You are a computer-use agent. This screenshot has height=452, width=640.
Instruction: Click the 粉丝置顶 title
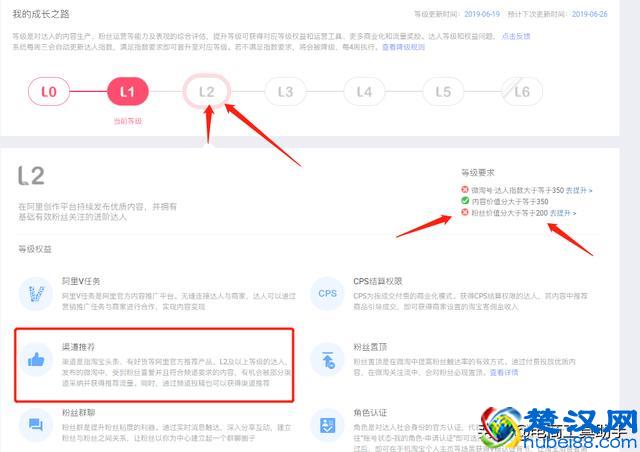[x=370, y=347]
